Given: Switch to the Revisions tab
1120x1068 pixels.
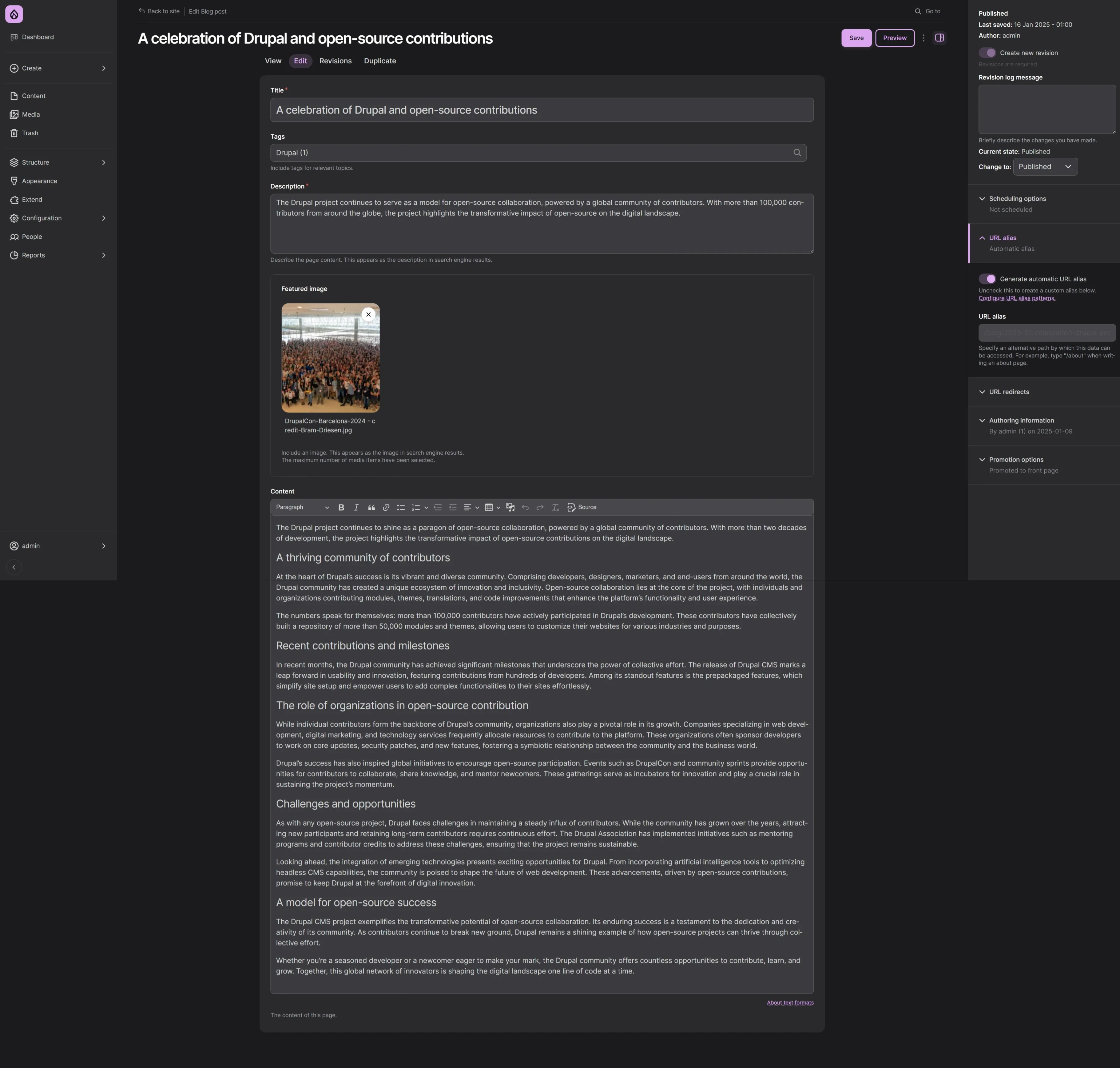Looking at the screenshot, I should point(335,61).
